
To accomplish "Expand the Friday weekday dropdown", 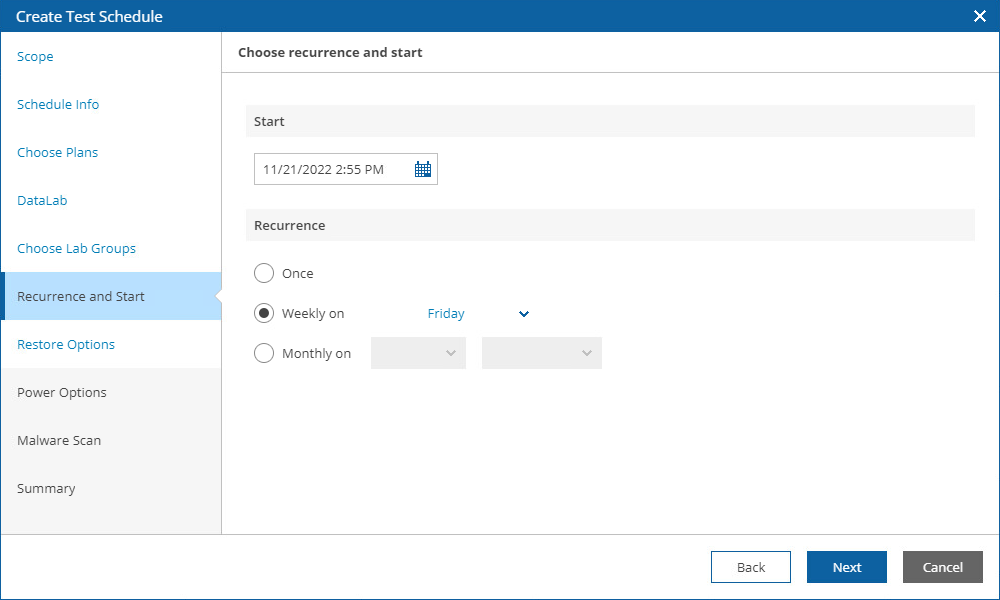I will 478,314.
